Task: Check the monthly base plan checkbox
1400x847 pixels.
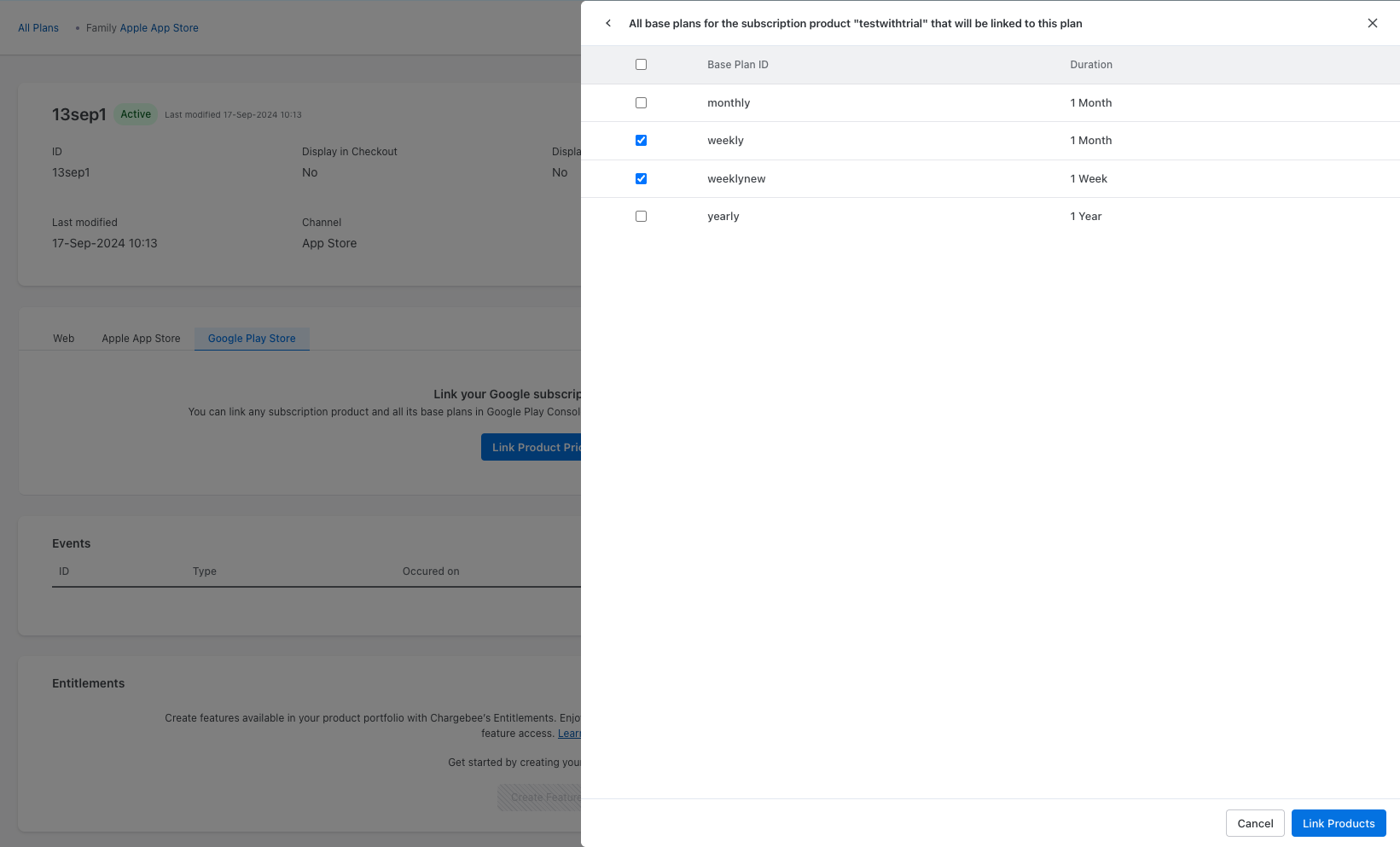Action: 641,103
